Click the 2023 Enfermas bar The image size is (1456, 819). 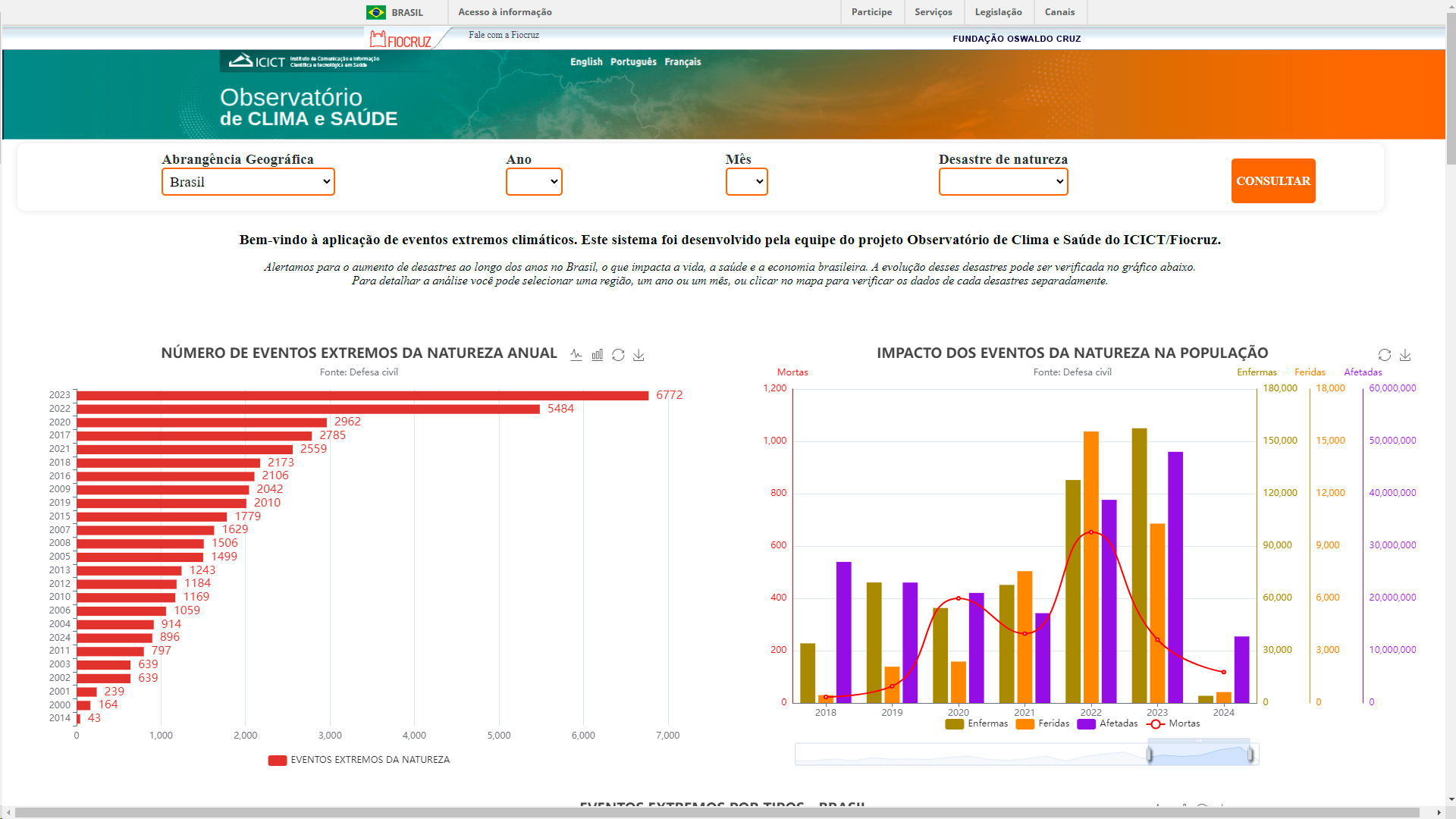tap(1140, 566)
